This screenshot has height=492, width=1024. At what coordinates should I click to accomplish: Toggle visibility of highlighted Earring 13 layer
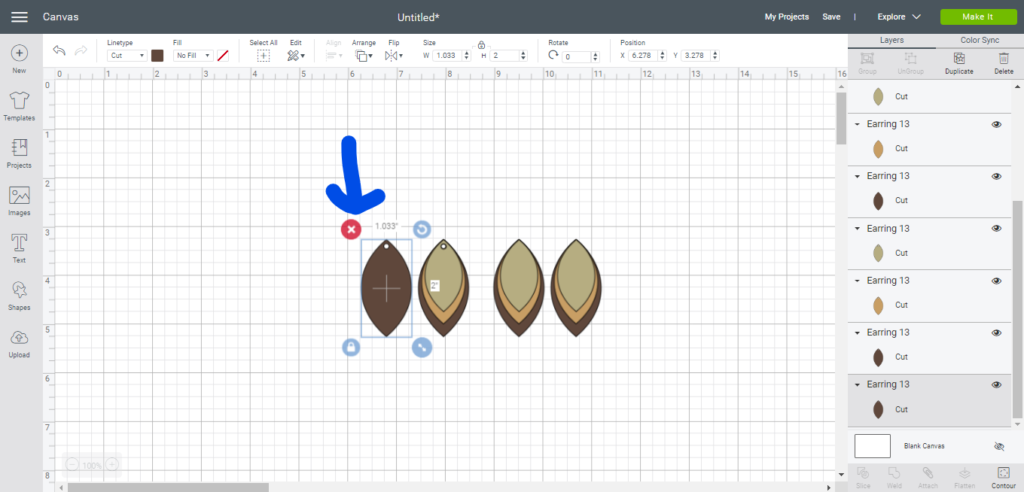997,385
